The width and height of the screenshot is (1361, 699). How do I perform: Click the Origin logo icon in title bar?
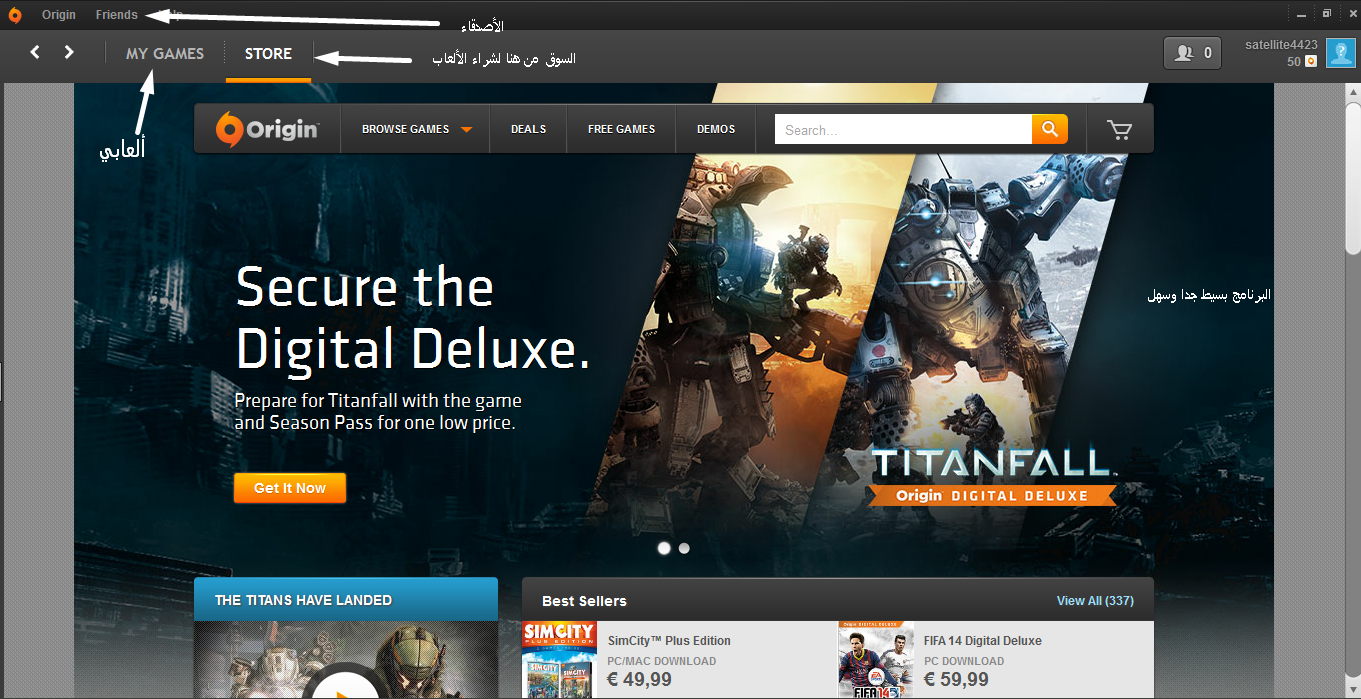[15, 15]
